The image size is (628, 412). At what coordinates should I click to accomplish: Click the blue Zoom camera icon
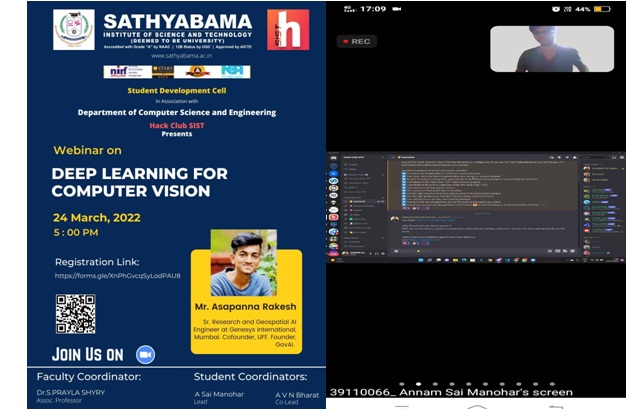coord(145,355)
